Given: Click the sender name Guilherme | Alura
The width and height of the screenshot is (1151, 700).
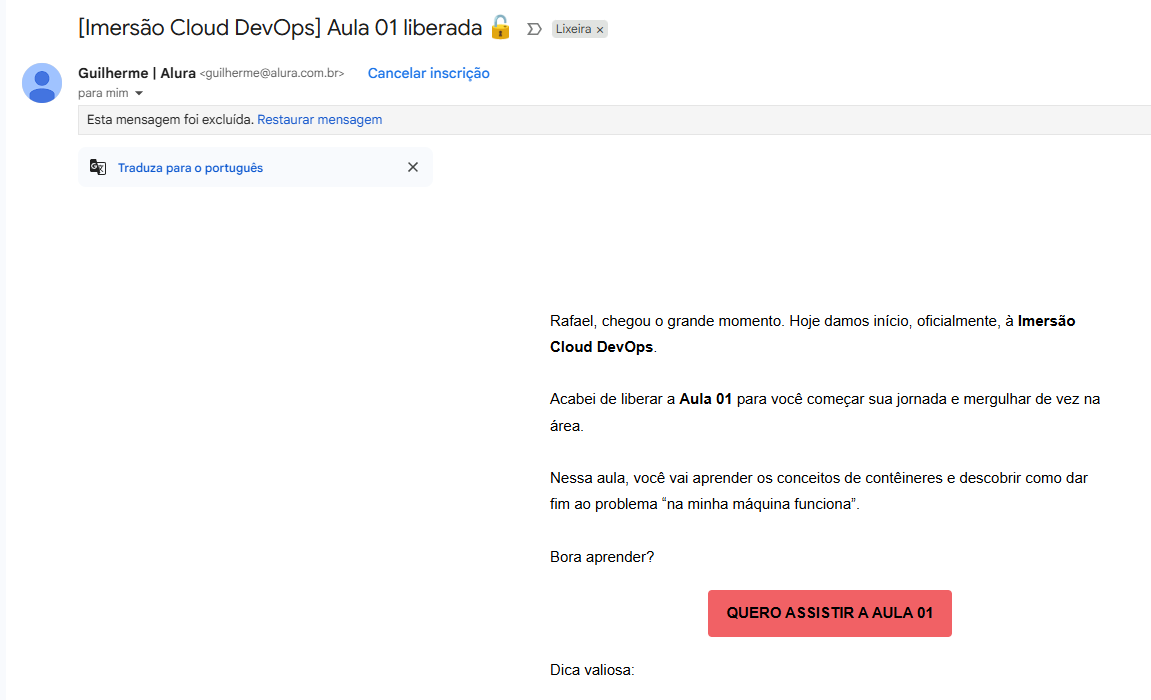Looking at the screenshot, I should 137,73.
